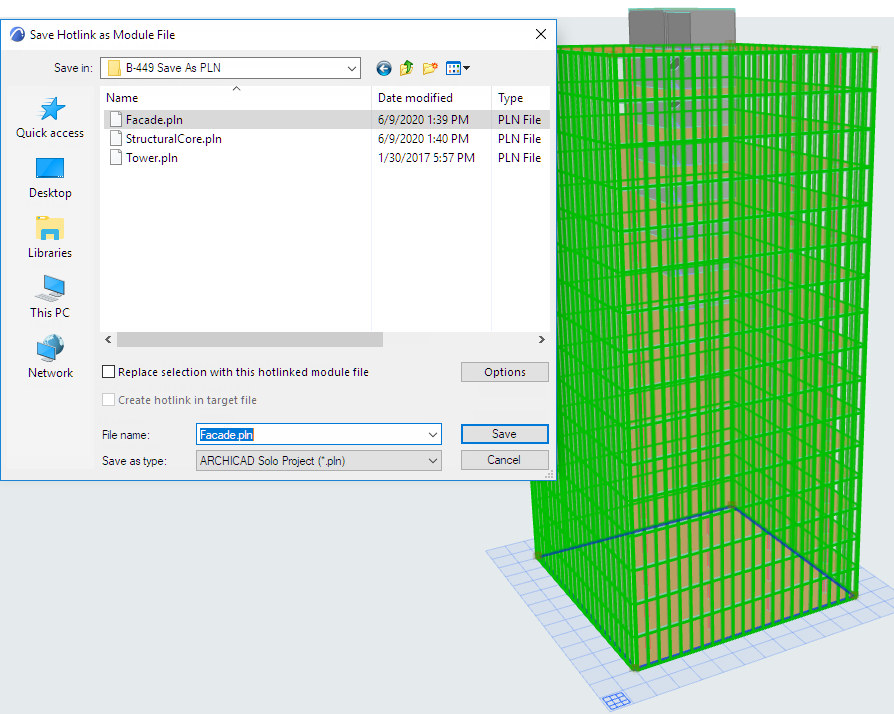Open Network location in sidebar
Image resolution: width=894 pixels, height=714 pixels.
point(50,358)
